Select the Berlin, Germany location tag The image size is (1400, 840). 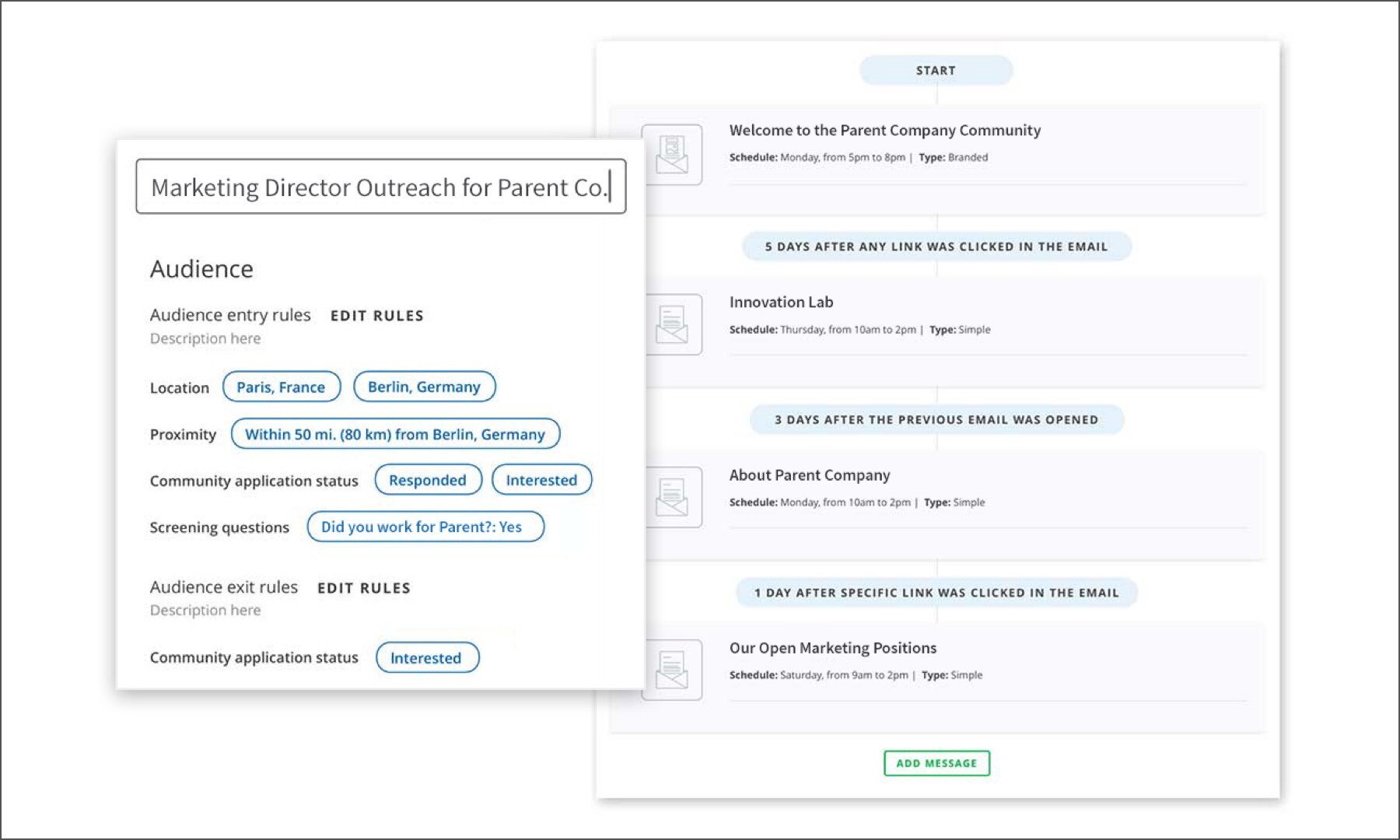point(424,387)
